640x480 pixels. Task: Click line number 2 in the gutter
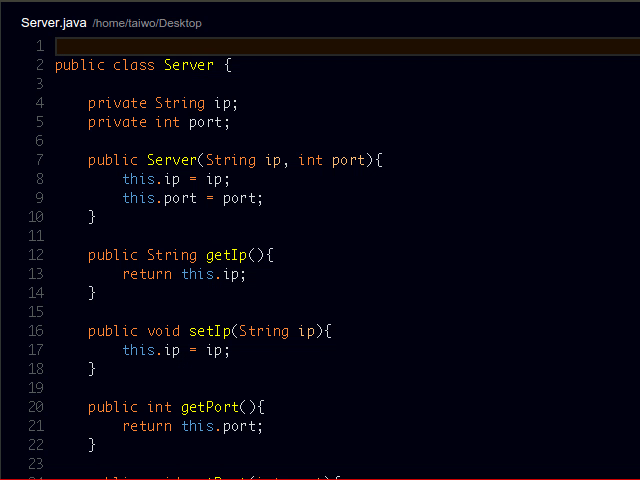pos(40,65)
